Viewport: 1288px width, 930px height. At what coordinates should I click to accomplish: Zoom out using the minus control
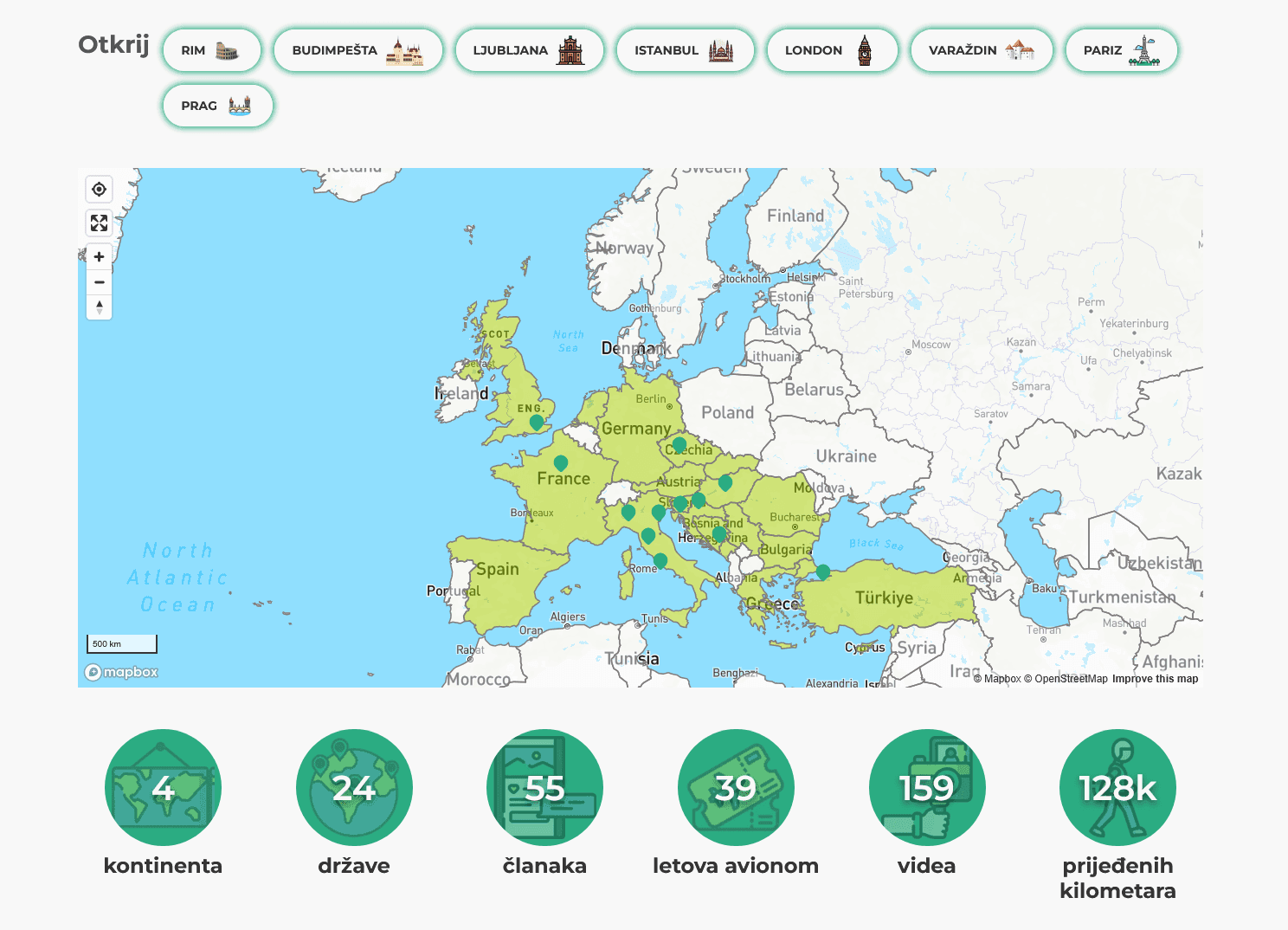[x=99, y=282]
